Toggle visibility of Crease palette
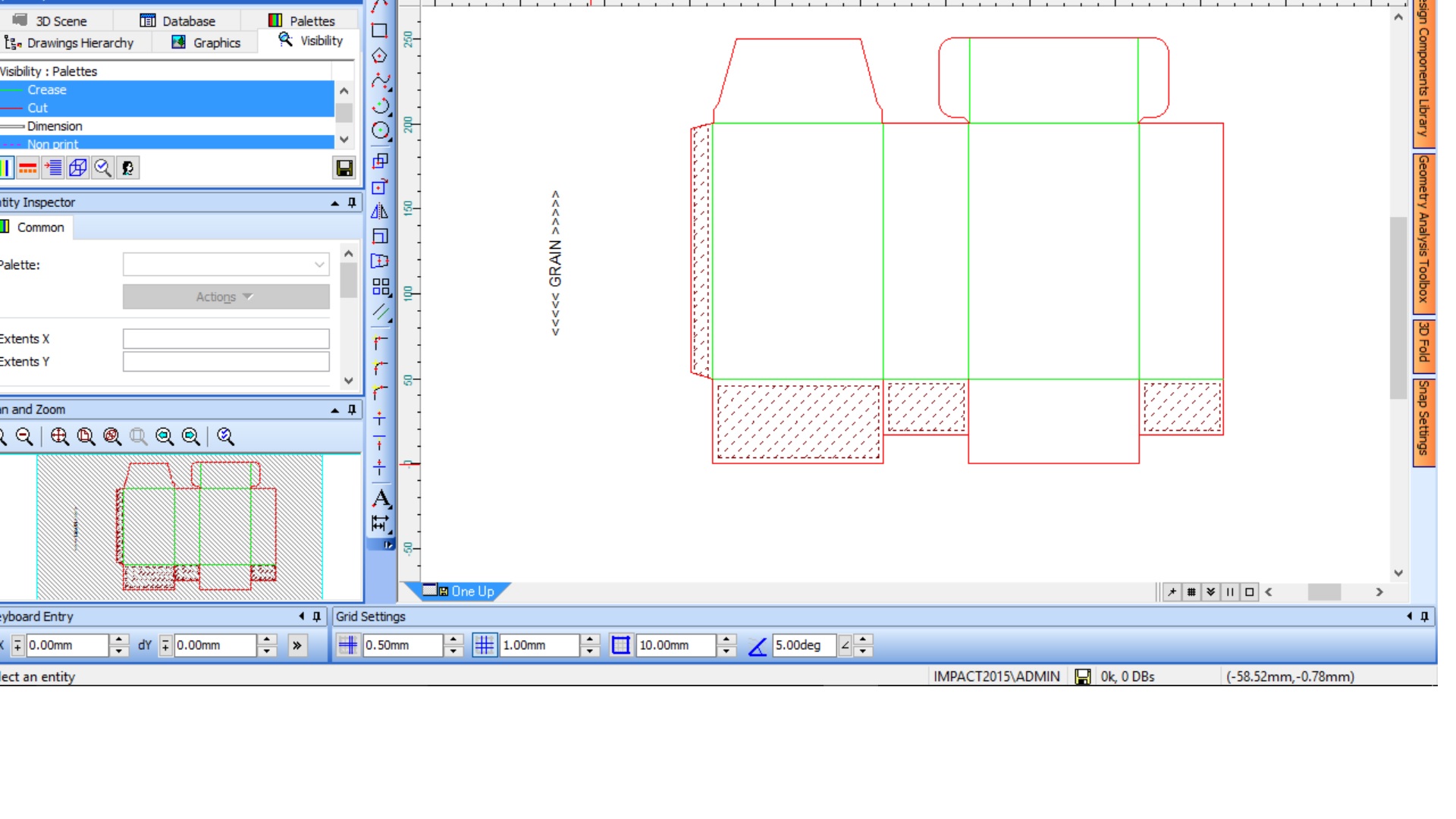Screen dimensions: 1456x819 pyautogui.click(x=47, y=89)
